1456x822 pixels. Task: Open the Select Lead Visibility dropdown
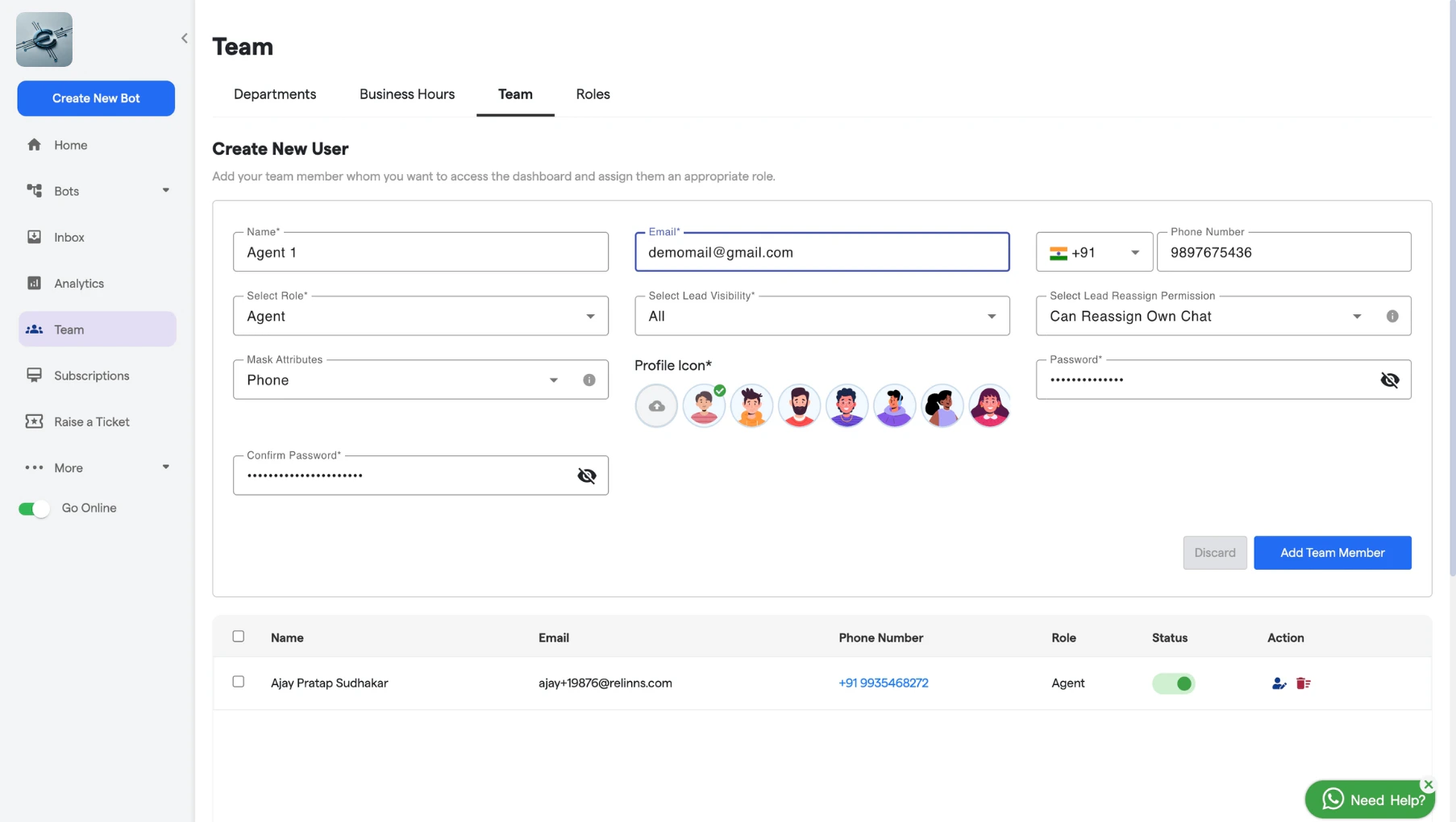coord(822,316)
